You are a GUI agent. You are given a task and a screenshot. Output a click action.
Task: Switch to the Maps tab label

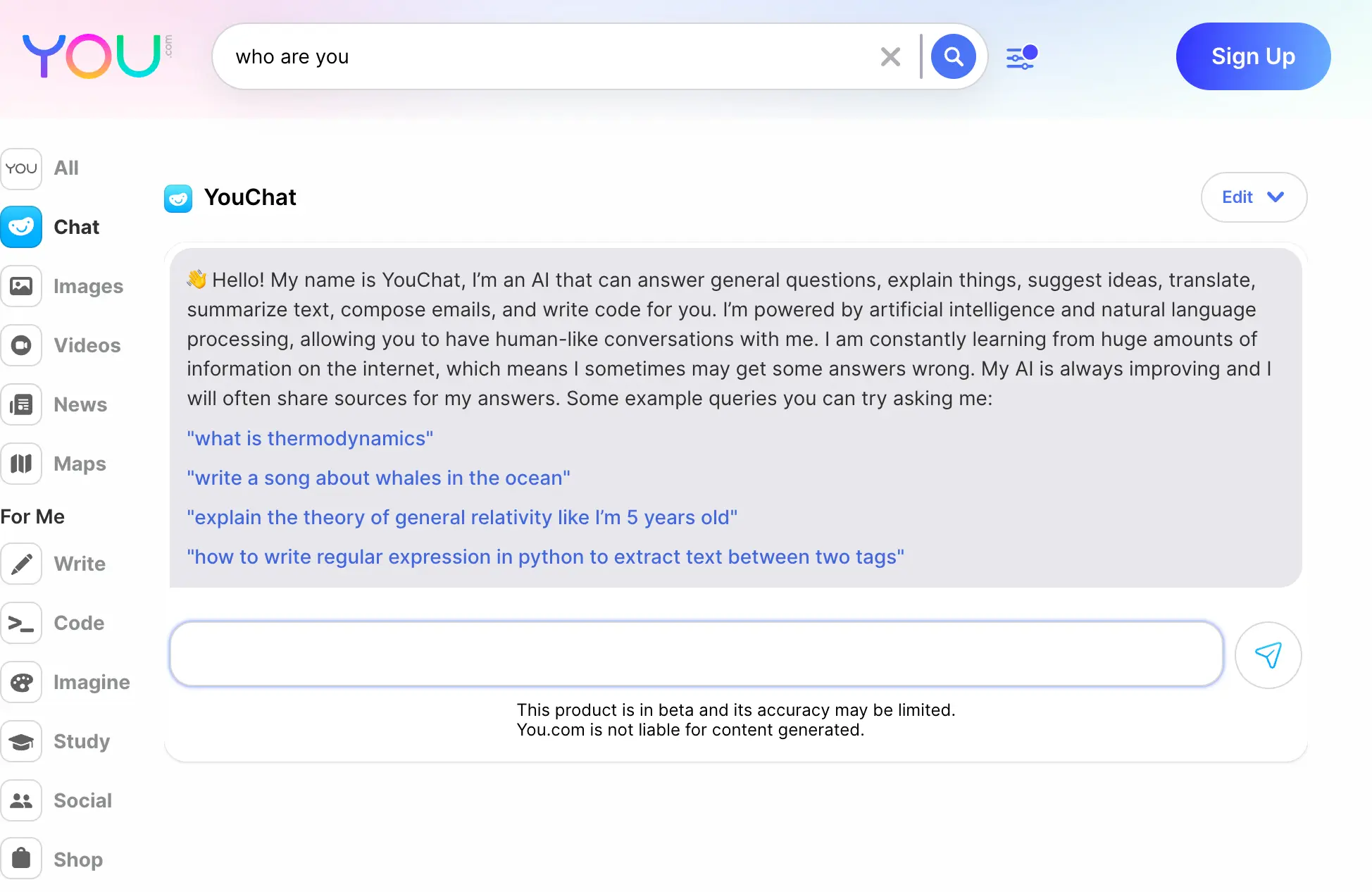[80, 464]
